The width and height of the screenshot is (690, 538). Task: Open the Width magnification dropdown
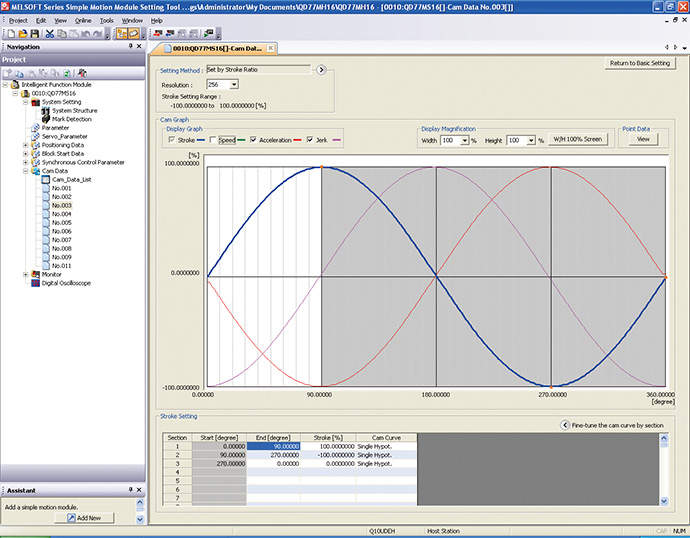click(466, 141)
